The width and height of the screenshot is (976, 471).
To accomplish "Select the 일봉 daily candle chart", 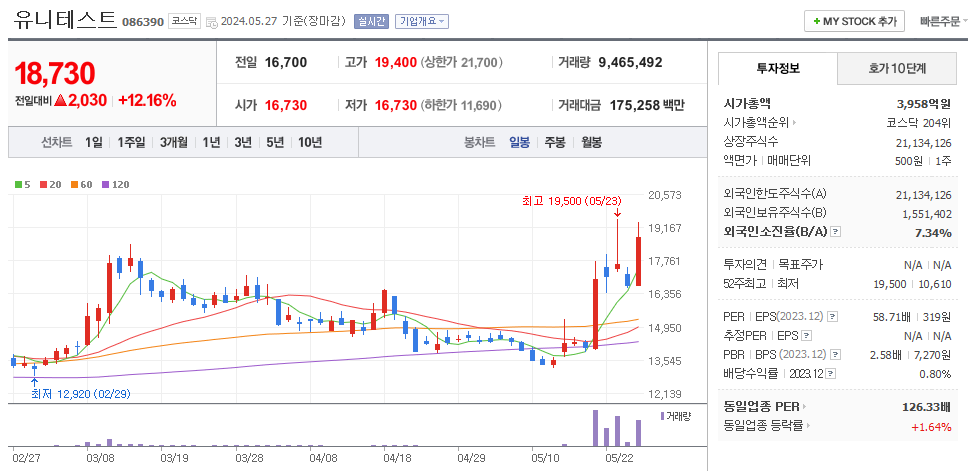I will [519, 142].
